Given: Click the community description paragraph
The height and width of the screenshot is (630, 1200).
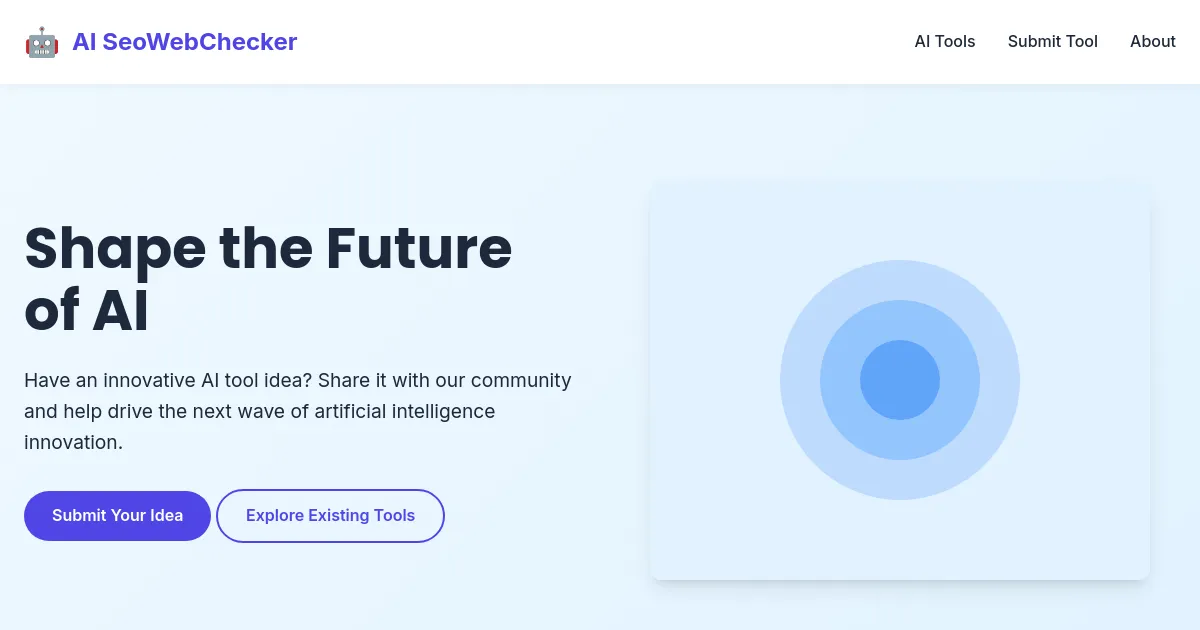Looking at the screenshot, I should 297,410.
